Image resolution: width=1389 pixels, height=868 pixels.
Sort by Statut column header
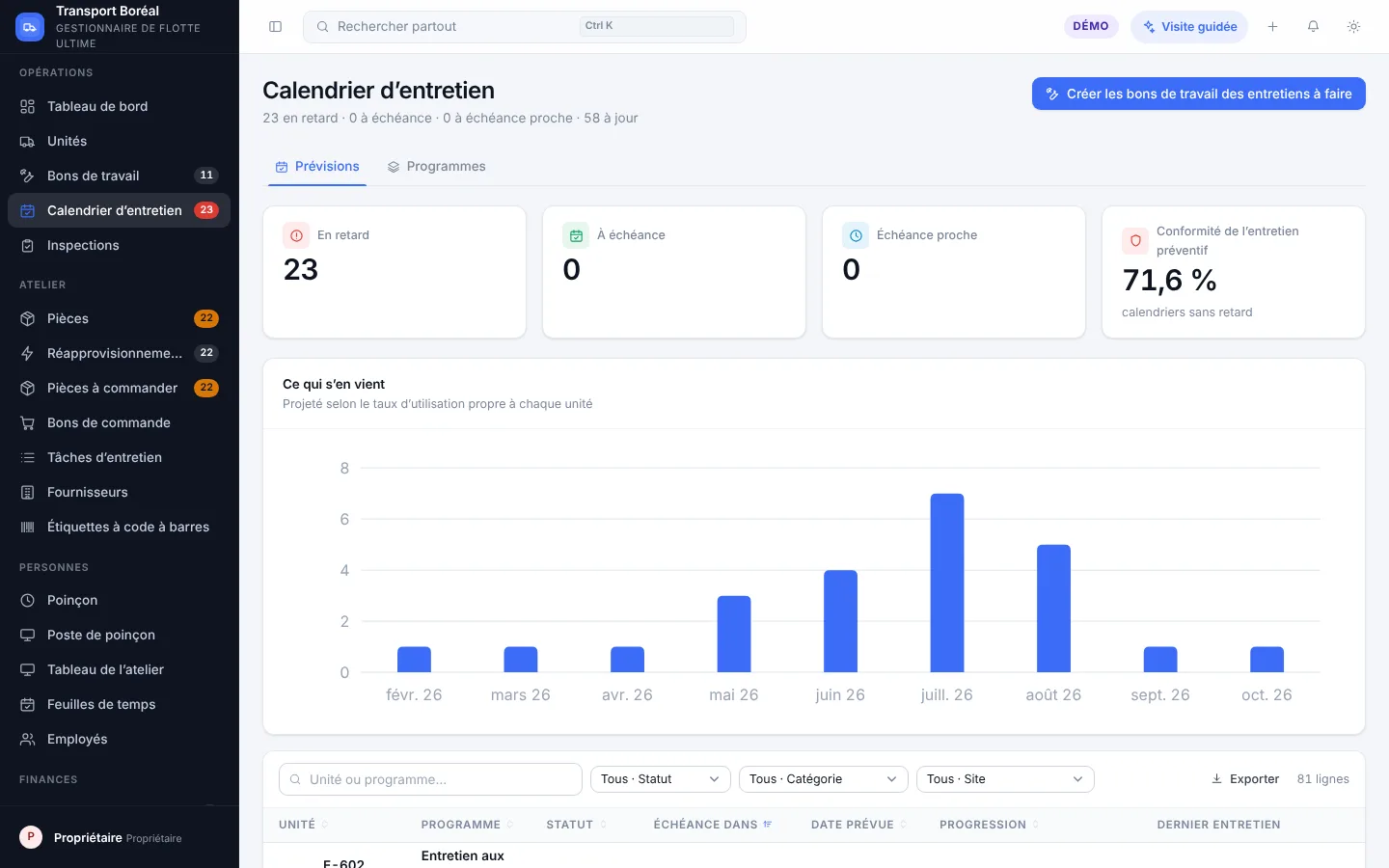[x=576, y=825]
